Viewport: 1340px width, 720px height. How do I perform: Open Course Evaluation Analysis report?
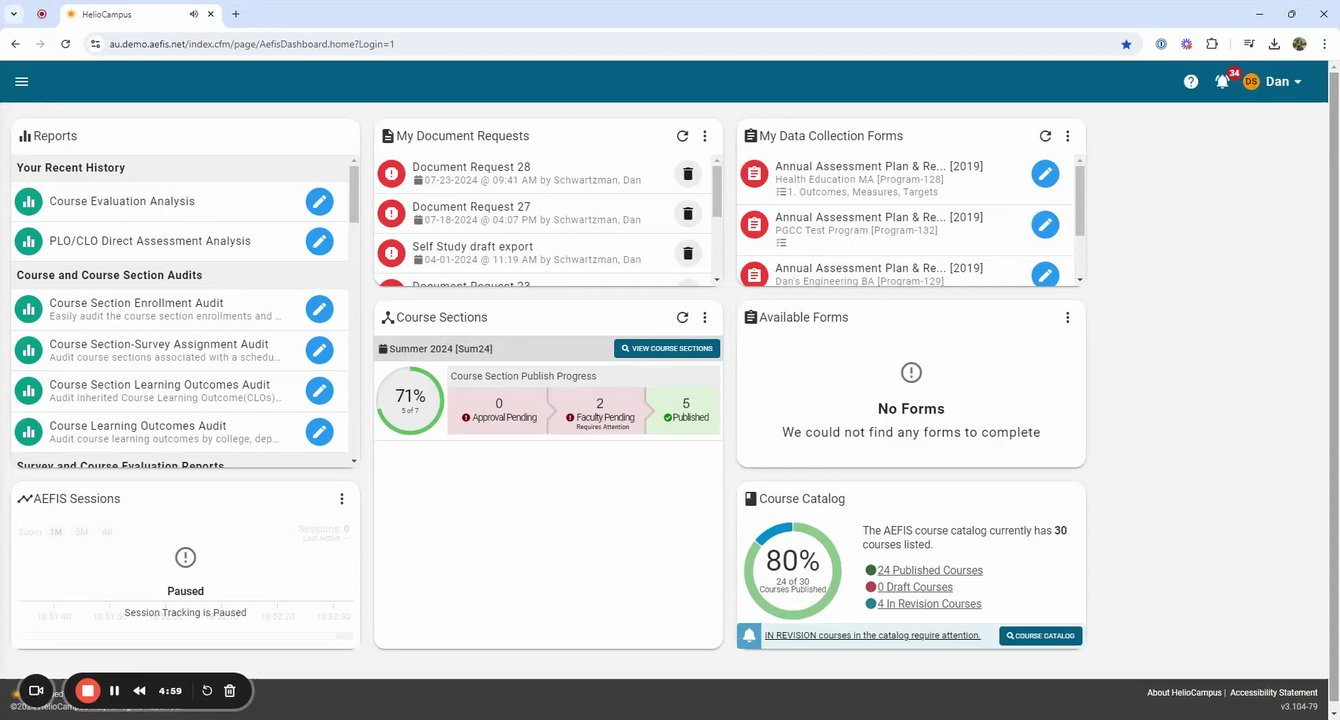point(122,201)
